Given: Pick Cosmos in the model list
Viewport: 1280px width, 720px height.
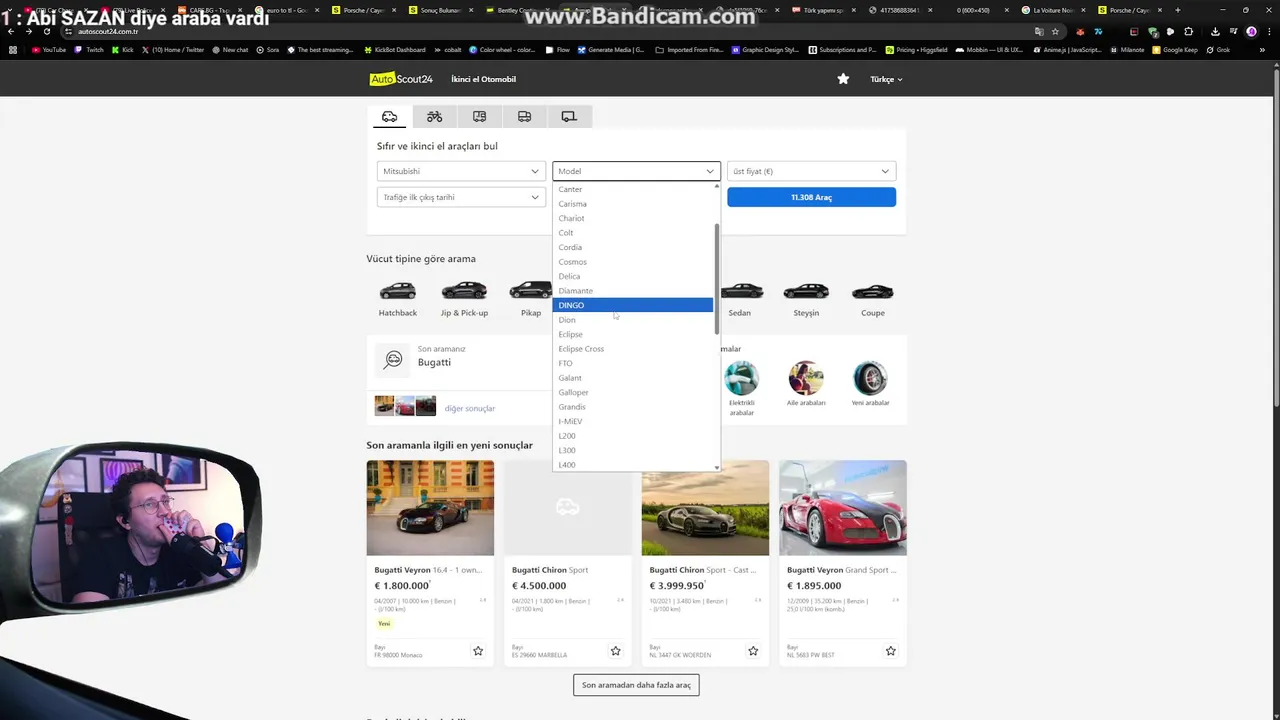Looking at the screenshot, I should pos(632,262).
